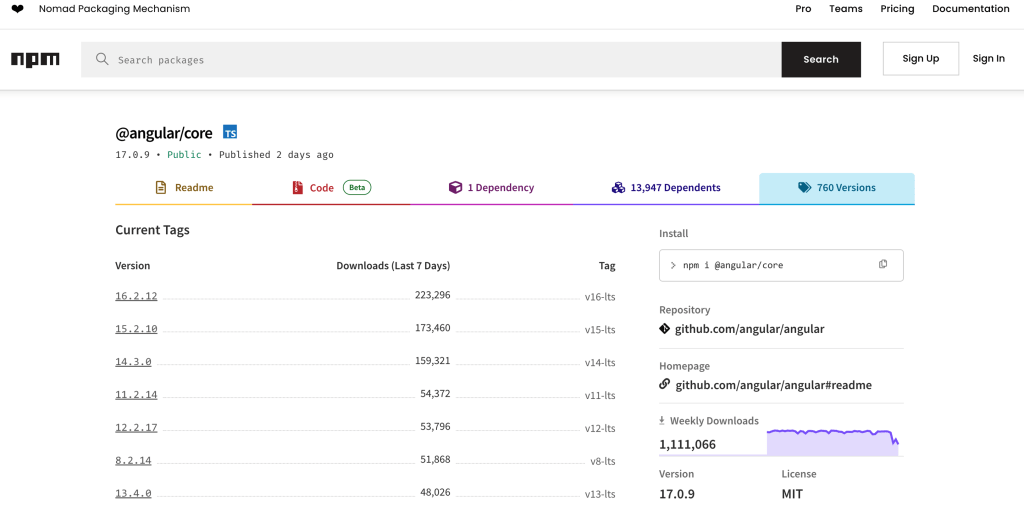Select the 760 Versions tab
Image resolution: width=1024 pixels, height=506 pixels.
coord(837,188)
